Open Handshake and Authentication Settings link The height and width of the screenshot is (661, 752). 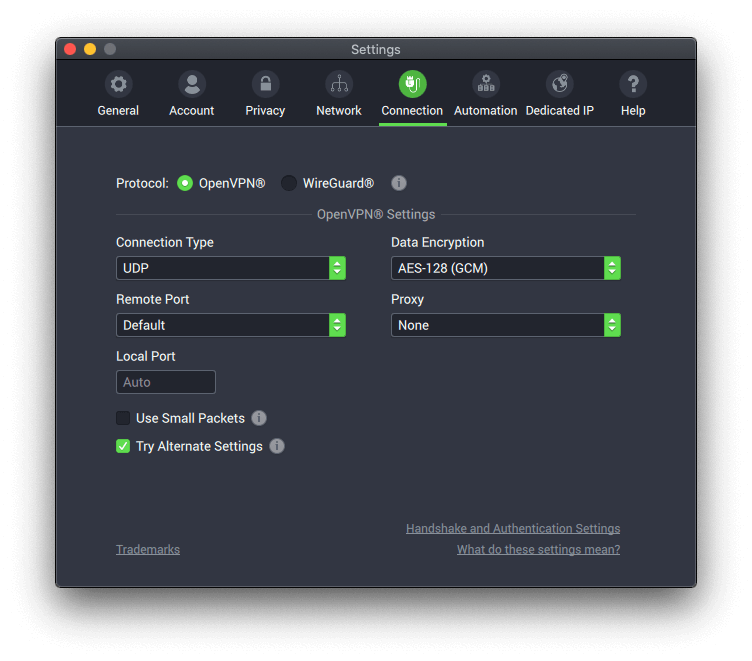click(513, 529)
